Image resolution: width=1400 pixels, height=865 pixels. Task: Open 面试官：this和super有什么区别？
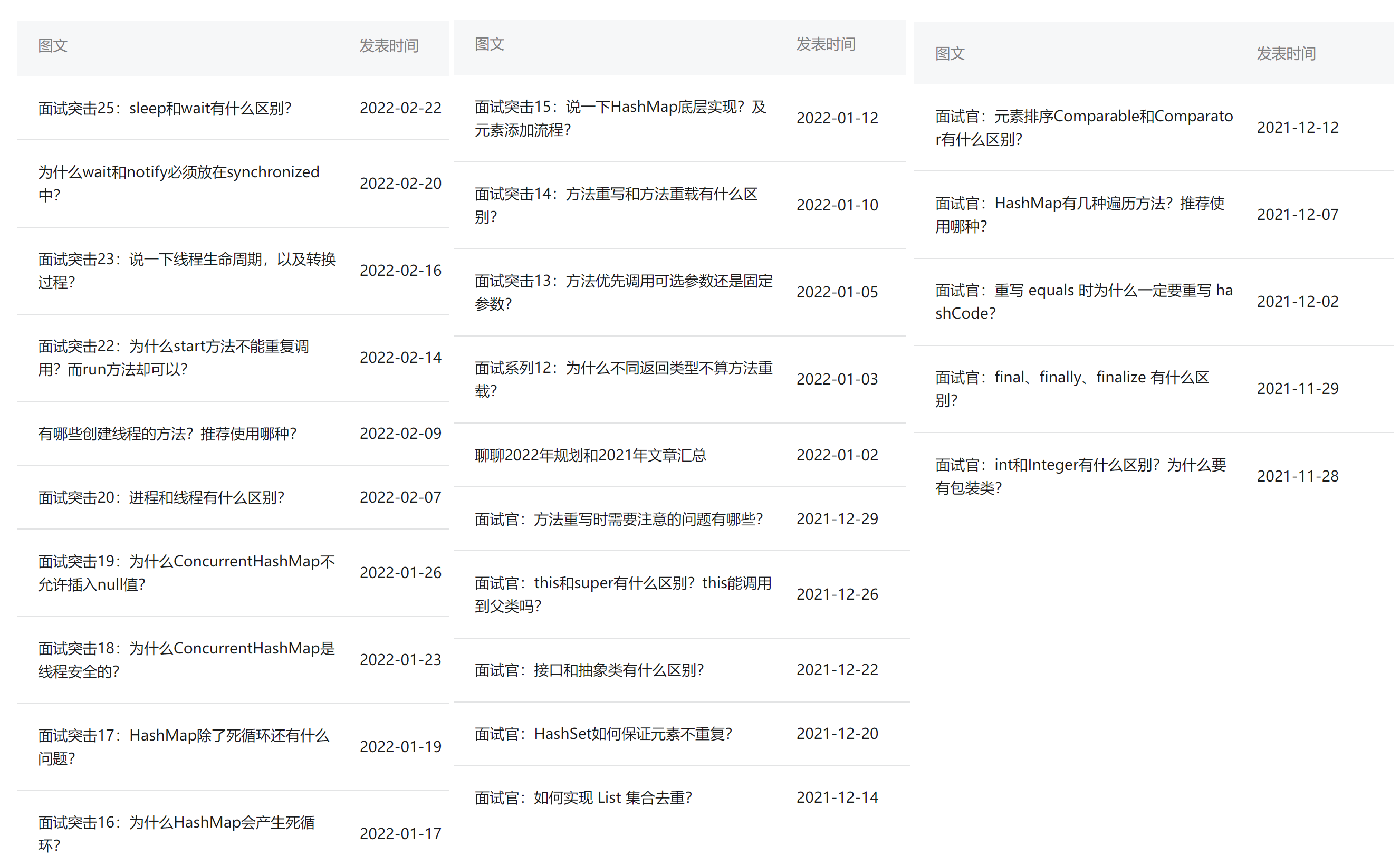pyautogui.click(x=623, y=594)
